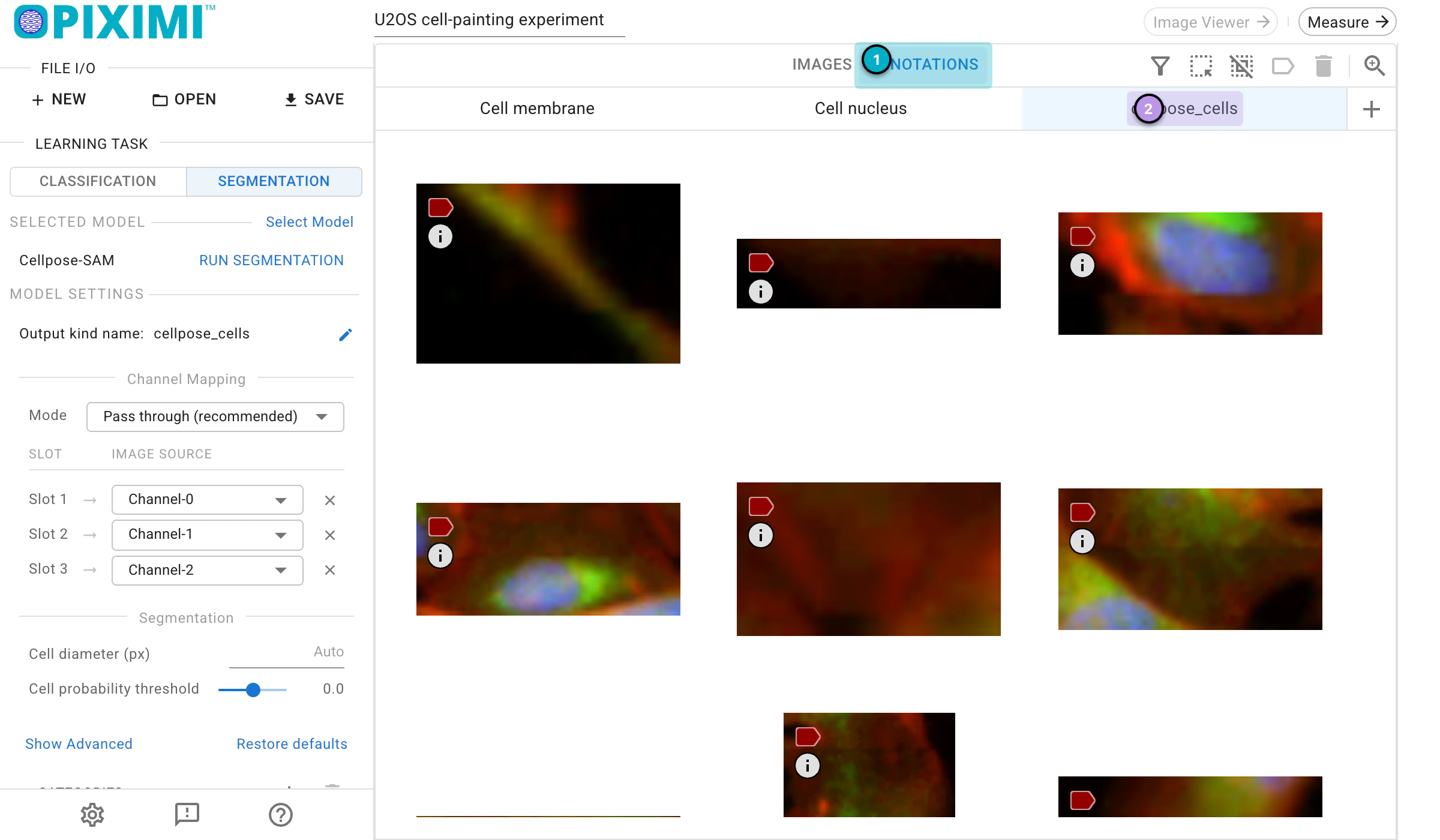Click Run Segmentation

(x=271, y=260)
